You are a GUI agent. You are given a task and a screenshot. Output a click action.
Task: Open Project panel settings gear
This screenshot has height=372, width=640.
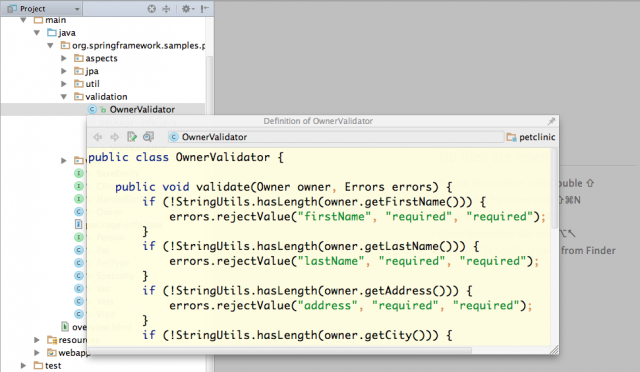click(187, 9)
